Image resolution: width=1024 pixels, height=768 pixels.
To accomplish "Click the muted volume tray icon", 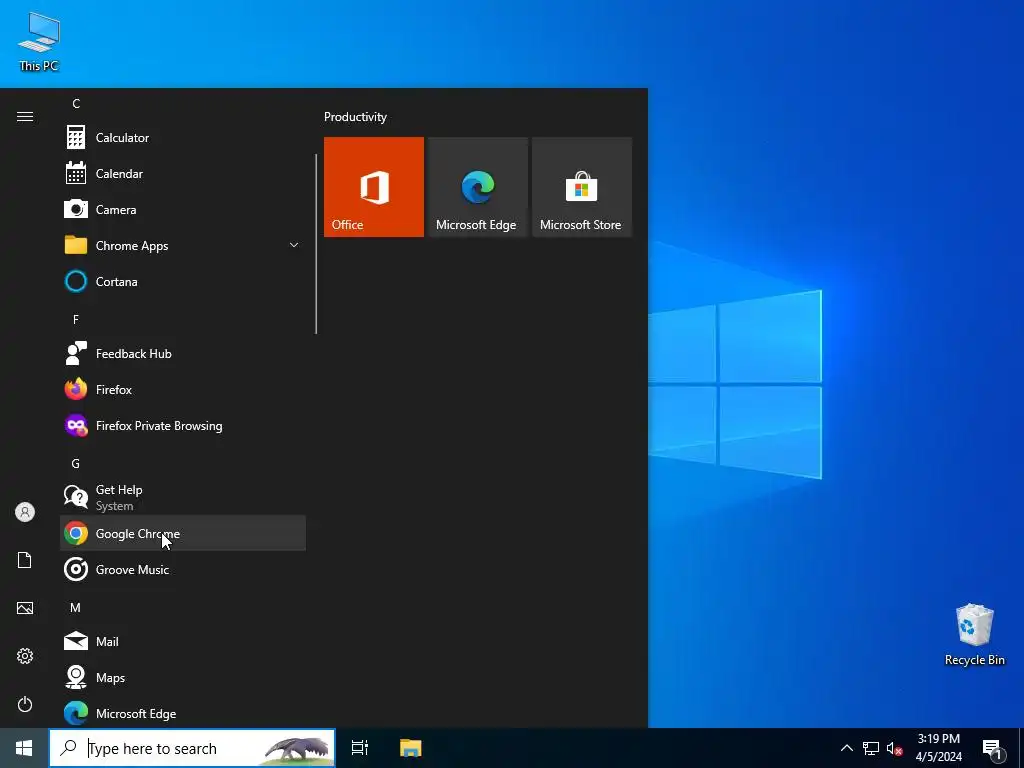I will [x=894, y=748].
